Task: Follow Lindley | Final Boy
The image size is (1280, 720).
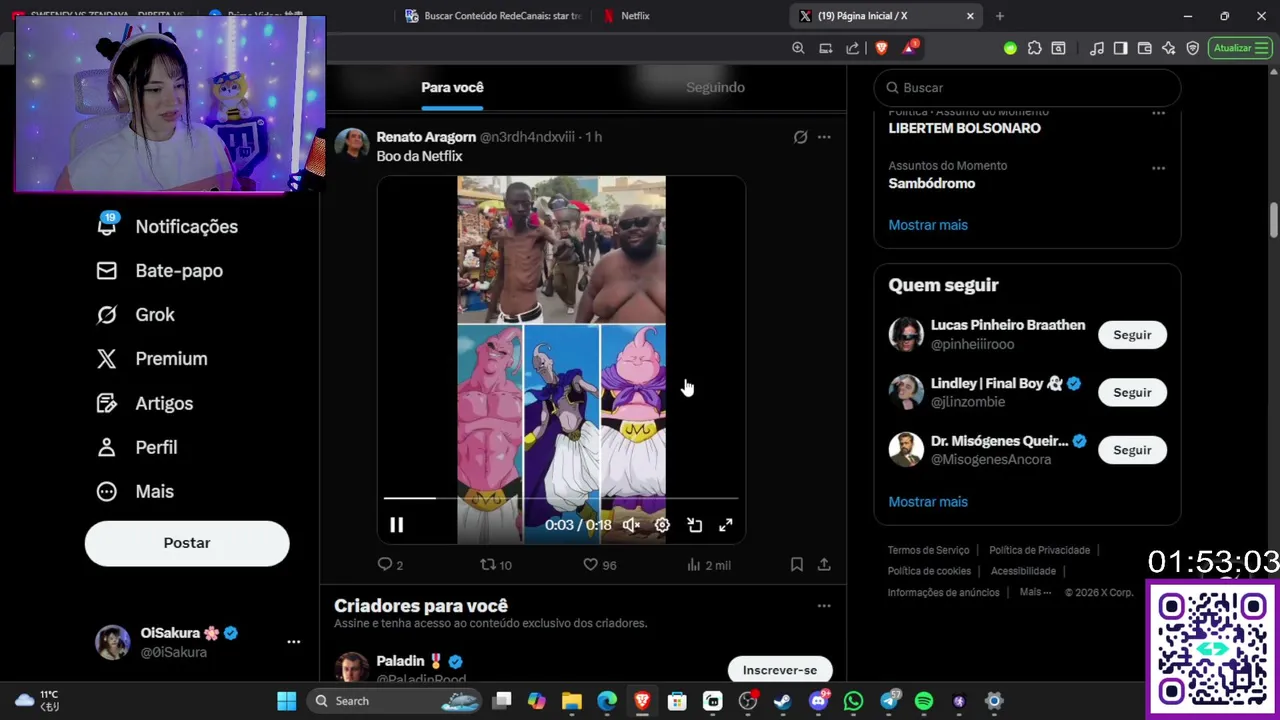Action: coord(1132,393)
